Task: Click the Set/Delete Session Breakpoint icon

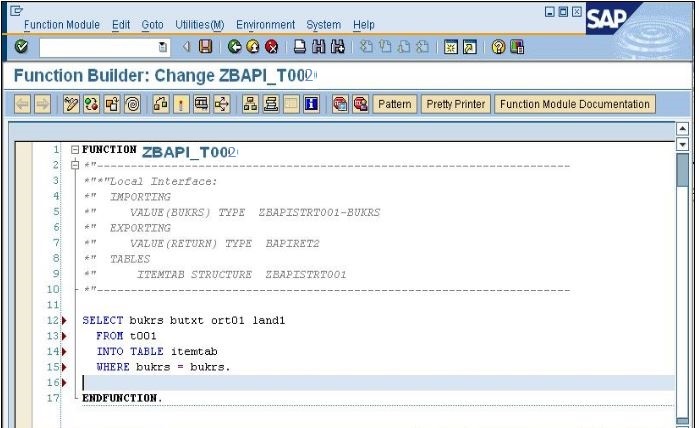Action: 340,104
